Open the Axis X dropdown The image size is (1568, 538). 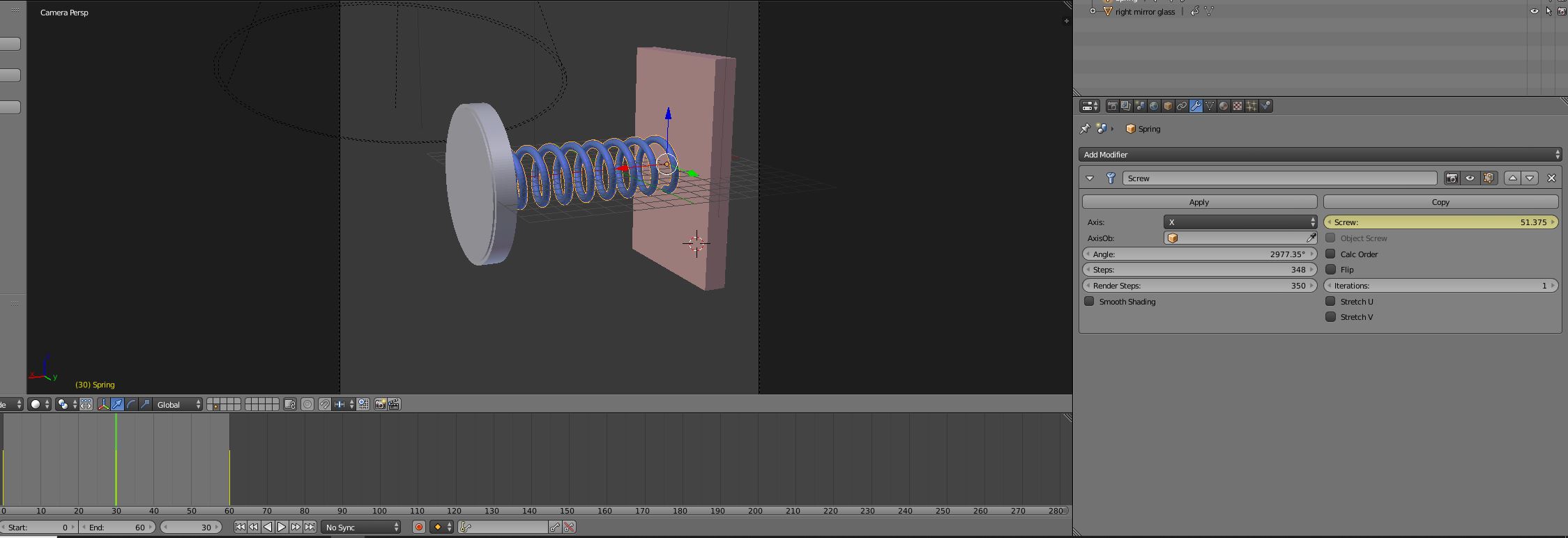tap(1240, 222)
